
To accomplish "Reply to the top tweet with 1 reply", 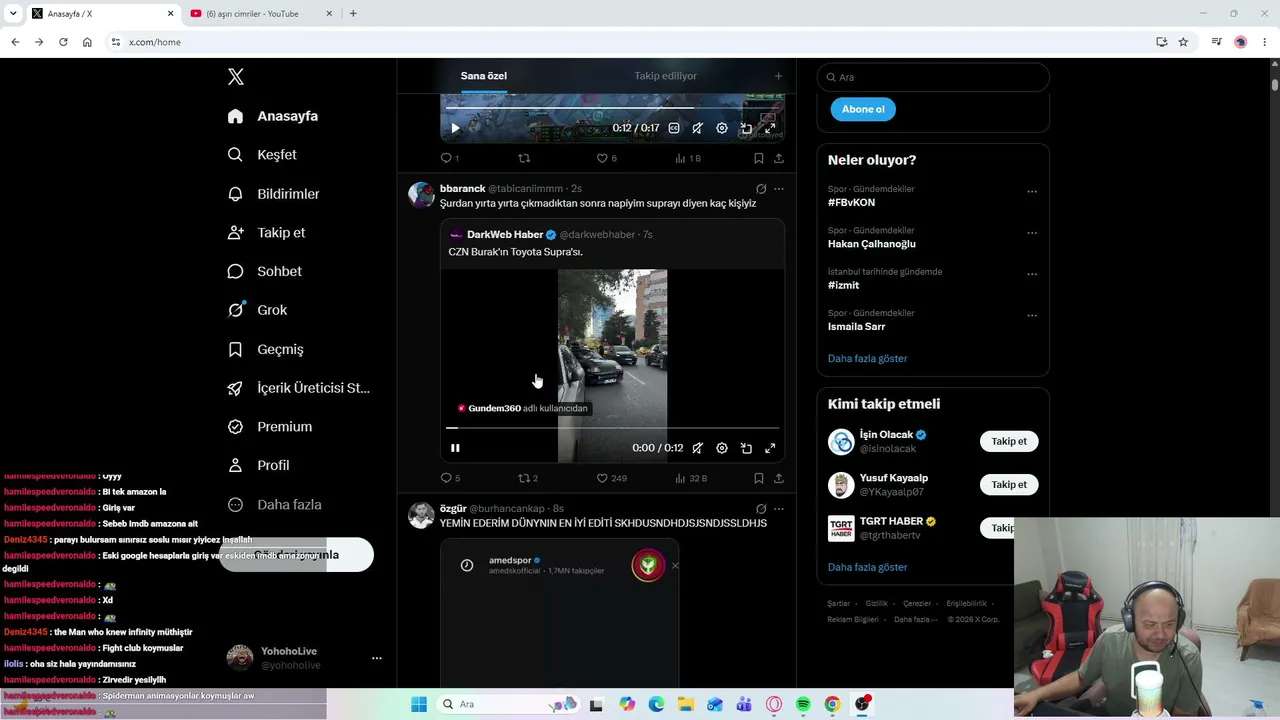I will (x=449, y=158).
